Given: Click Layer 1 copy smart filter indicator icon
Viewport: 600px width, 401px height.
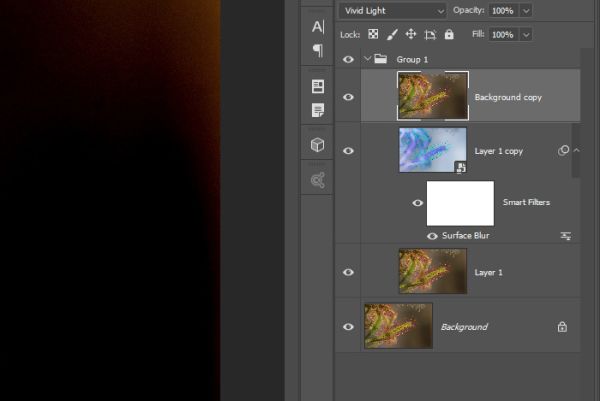Looking at the screenshot, I should click(x=563, y=150).
